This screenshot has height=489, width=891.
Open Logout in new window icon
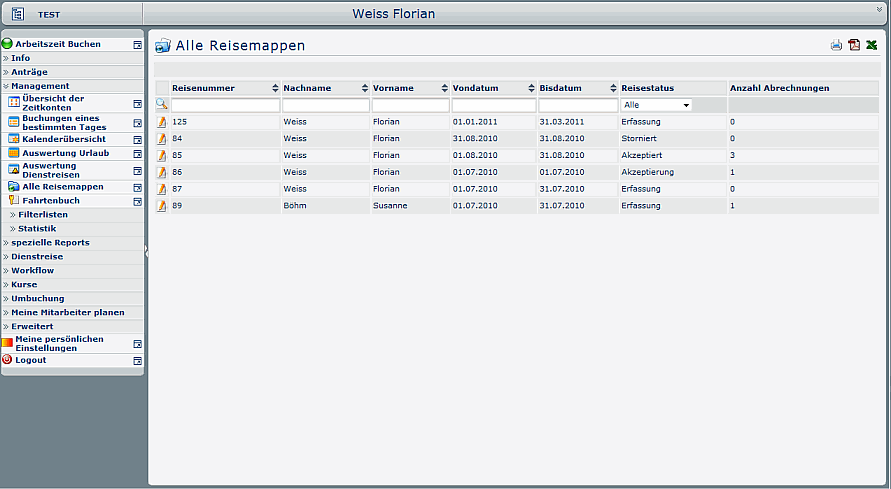point(137,360)
